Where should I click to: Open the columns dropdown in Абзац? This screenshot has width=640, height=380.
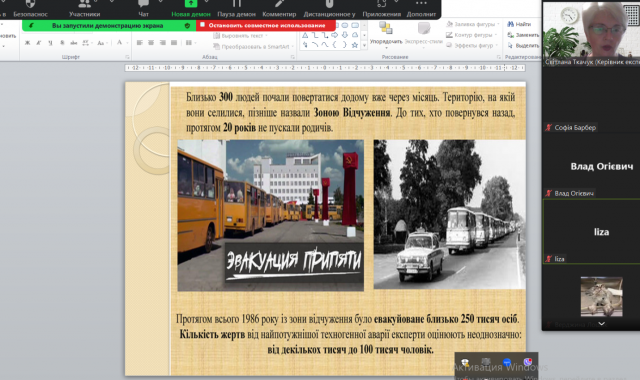point(190,42)
